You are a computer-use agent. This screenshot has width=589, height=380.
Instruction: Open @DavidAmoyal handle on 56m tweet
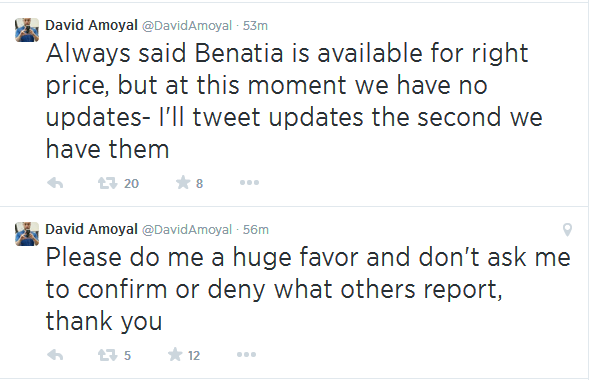[x=187, y=229]
